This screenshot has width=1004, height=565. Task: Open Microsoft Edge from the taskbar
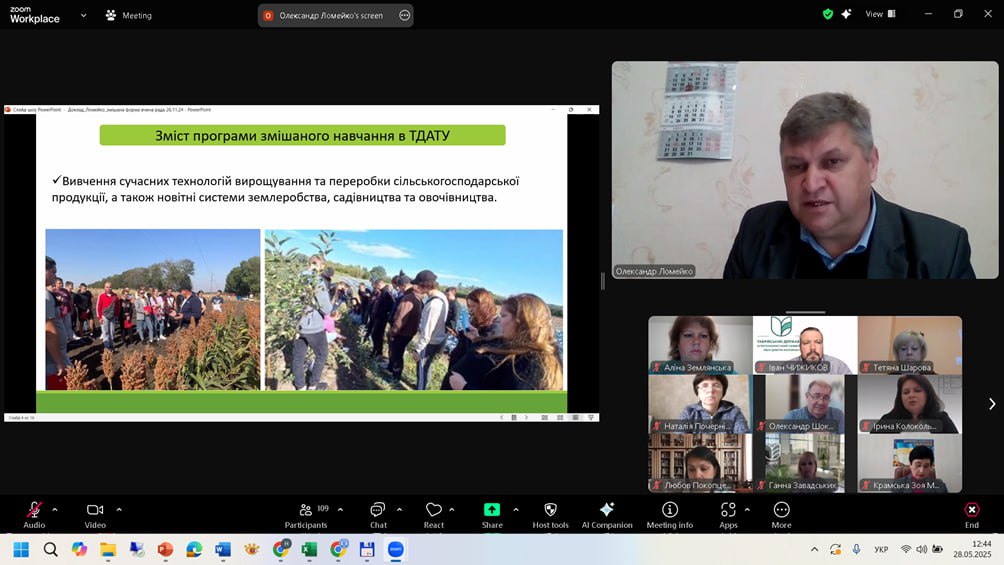194,550
